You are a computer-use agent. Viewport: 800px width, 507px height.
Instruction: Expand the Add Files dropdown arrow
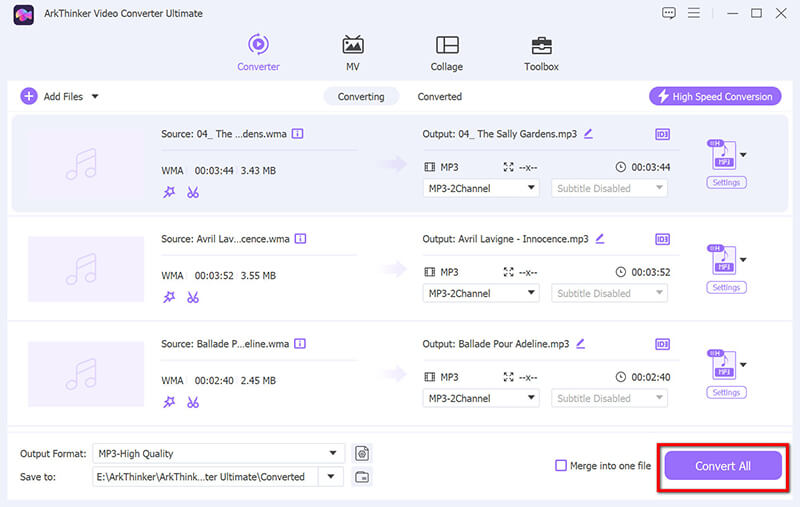click(95, 96)
